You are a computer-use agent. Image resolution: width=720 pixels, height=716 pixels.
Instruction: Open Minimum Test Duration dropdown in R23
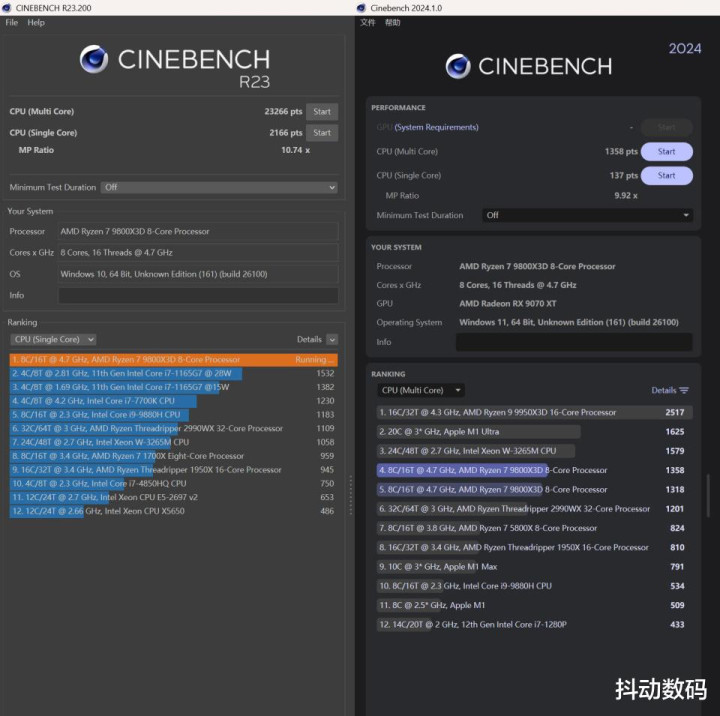coord(219,187)
